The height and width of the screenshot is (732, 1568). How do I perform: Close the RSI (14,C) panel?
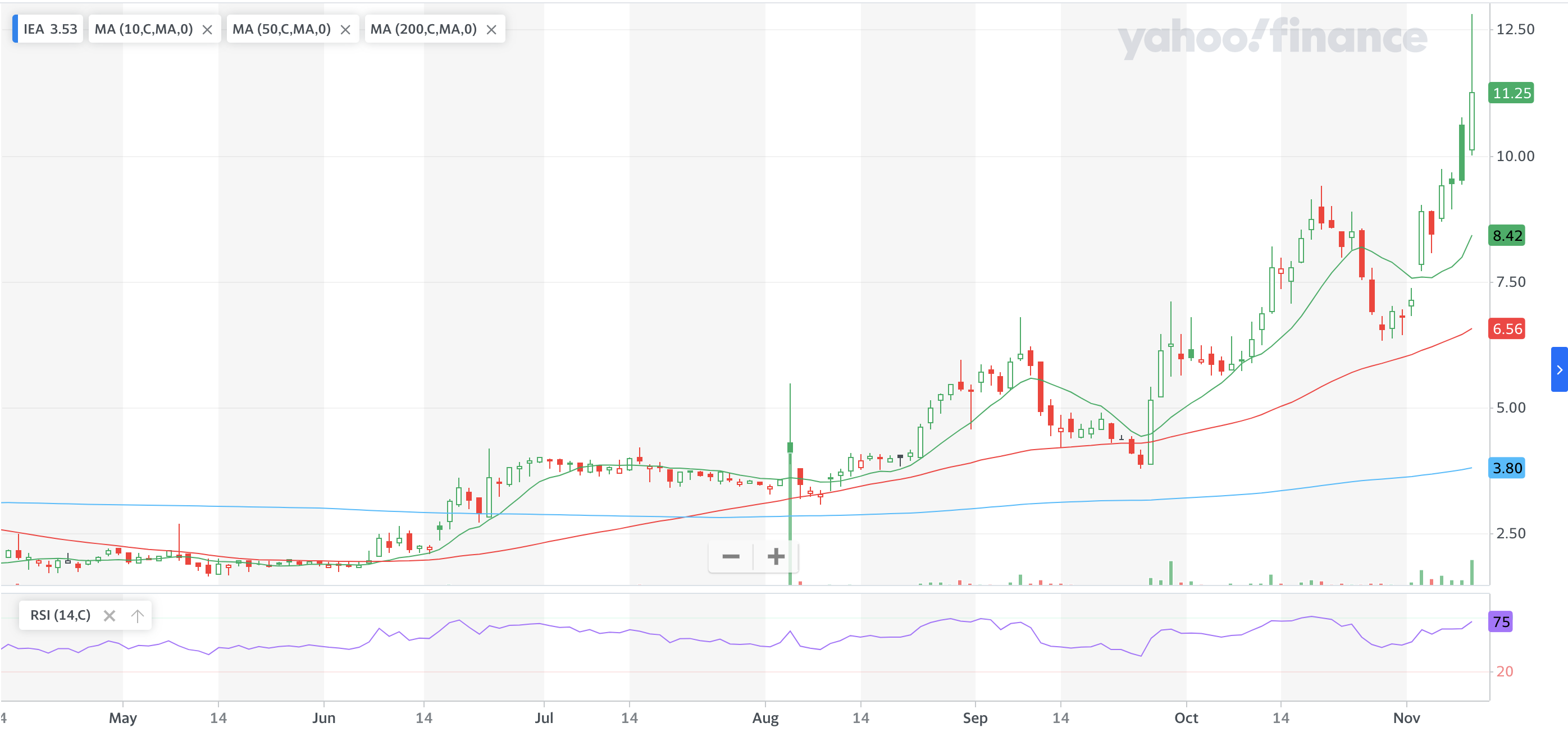(110, 616)
